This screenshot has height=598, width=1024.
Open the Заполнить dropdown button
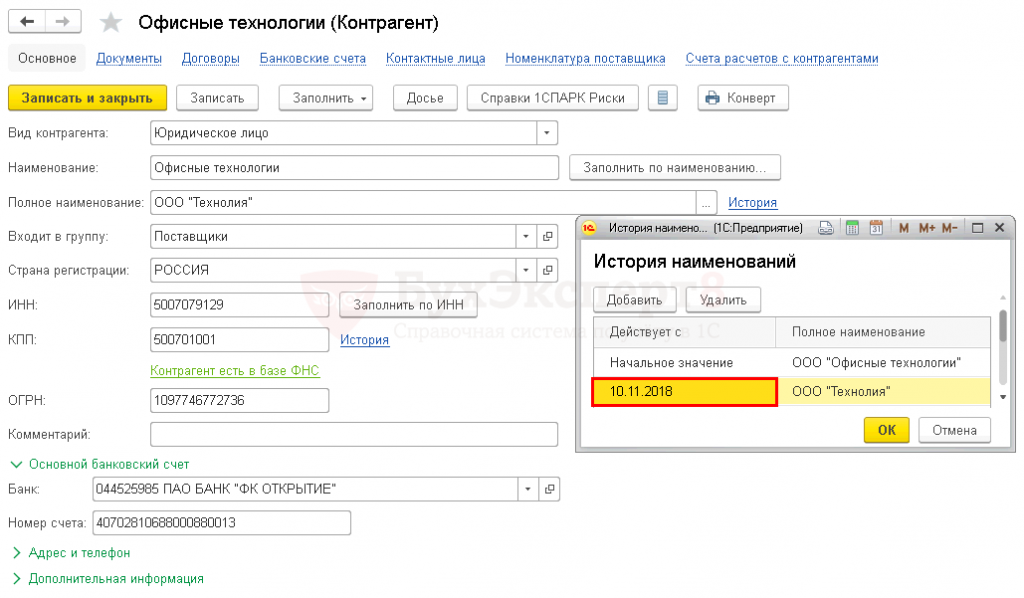tap(325, 98)
